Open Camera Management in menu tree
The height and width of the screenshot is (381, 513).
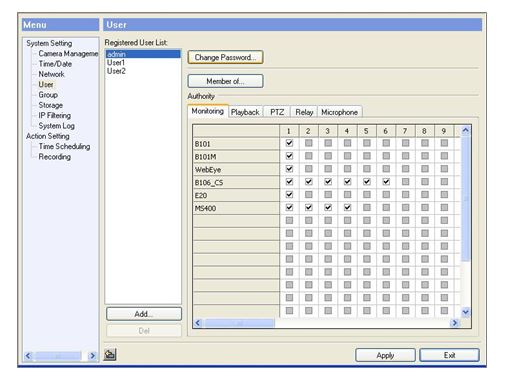click(68, 54)
